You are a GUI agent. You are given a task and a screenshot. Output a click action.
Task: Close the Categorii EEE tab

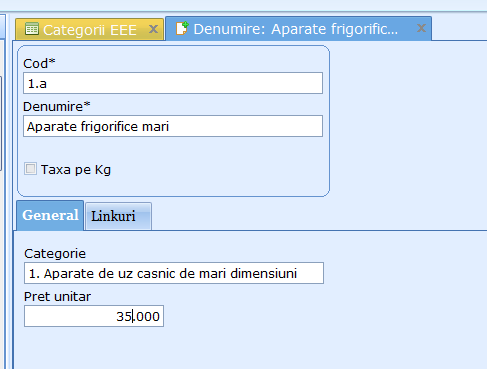[153, 29]
